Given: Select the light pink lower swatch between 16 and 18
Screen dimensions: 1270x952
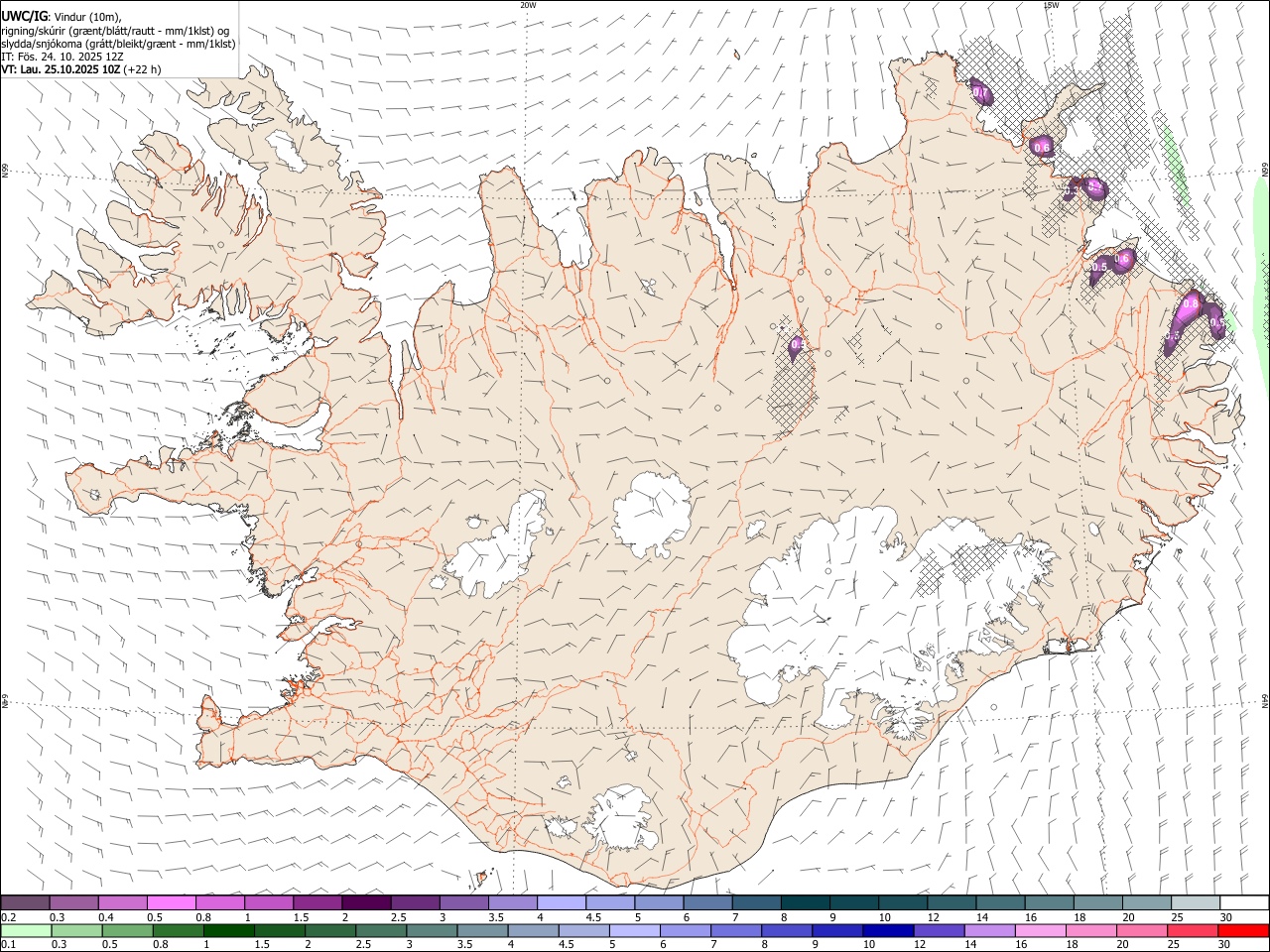Looking at the screenshot, I should (1039, 930).
